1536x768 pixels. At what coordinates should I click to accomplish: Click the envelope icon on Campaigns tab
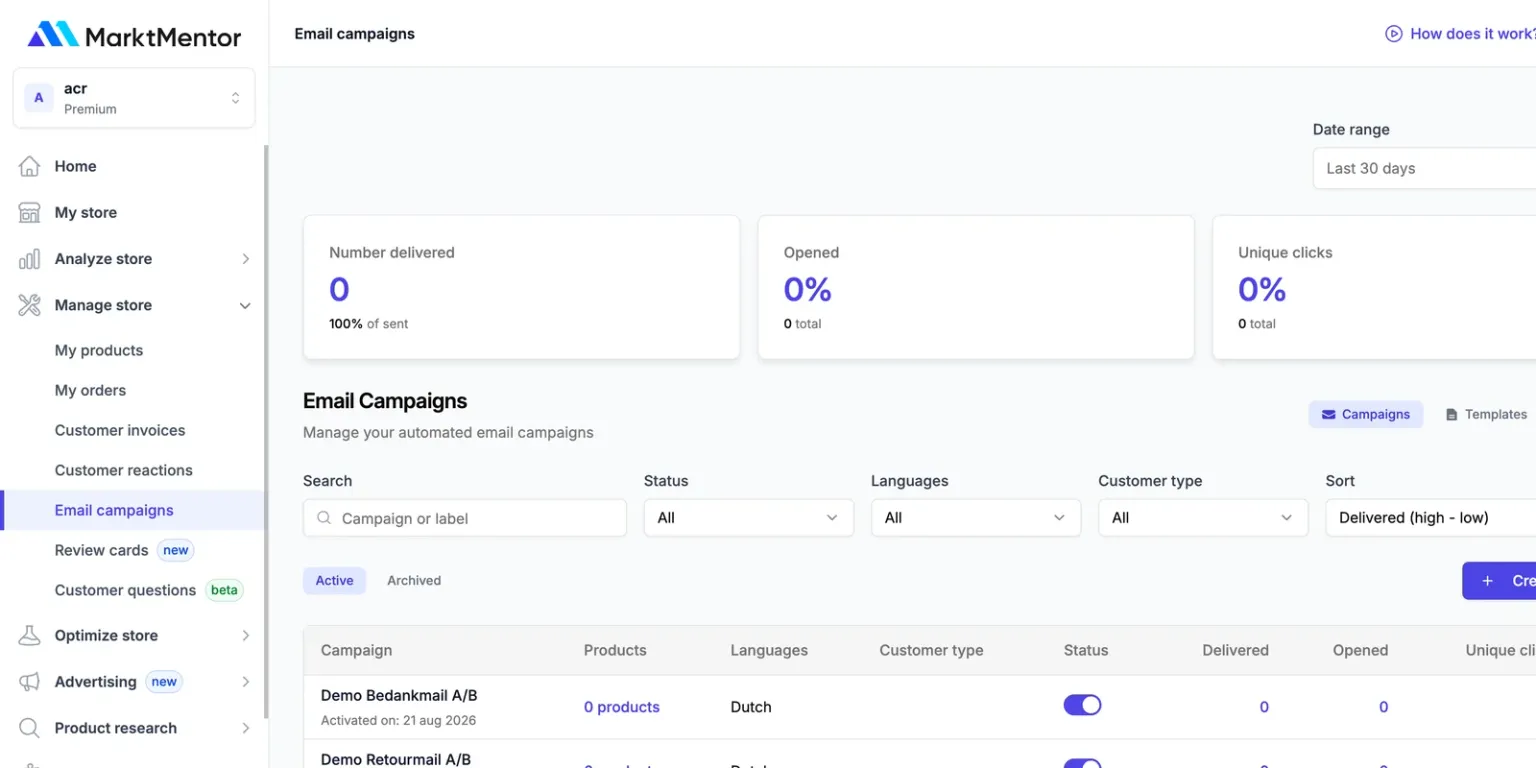[1328, 414]
